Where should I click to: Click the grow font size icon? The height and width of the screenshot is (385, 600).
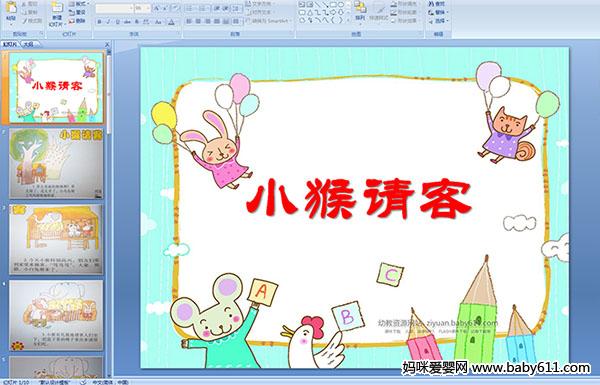tap(157, 8)
